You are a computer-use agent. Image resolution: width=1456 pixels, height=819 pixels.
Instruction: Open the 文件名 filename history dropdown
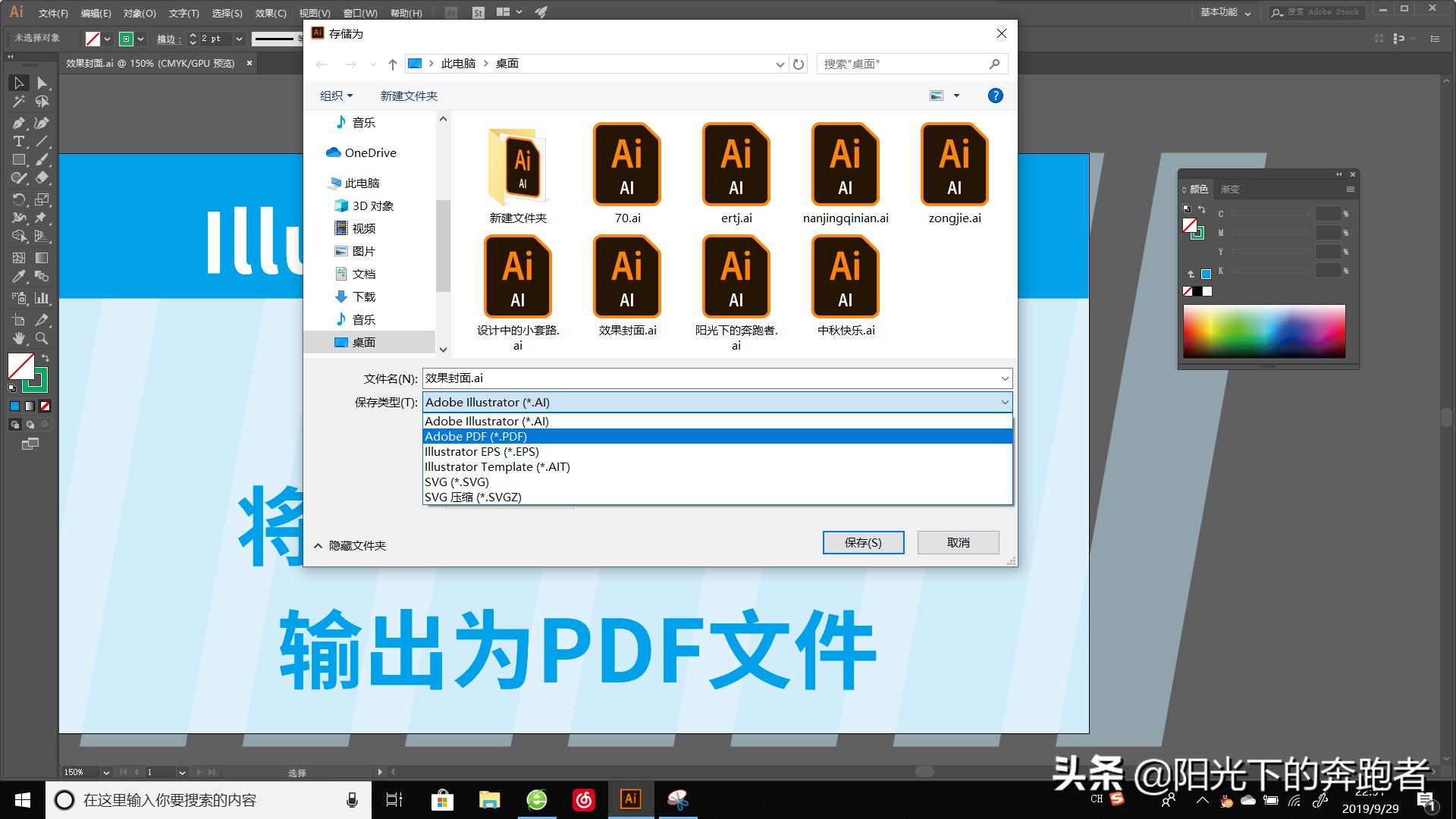1004,378
